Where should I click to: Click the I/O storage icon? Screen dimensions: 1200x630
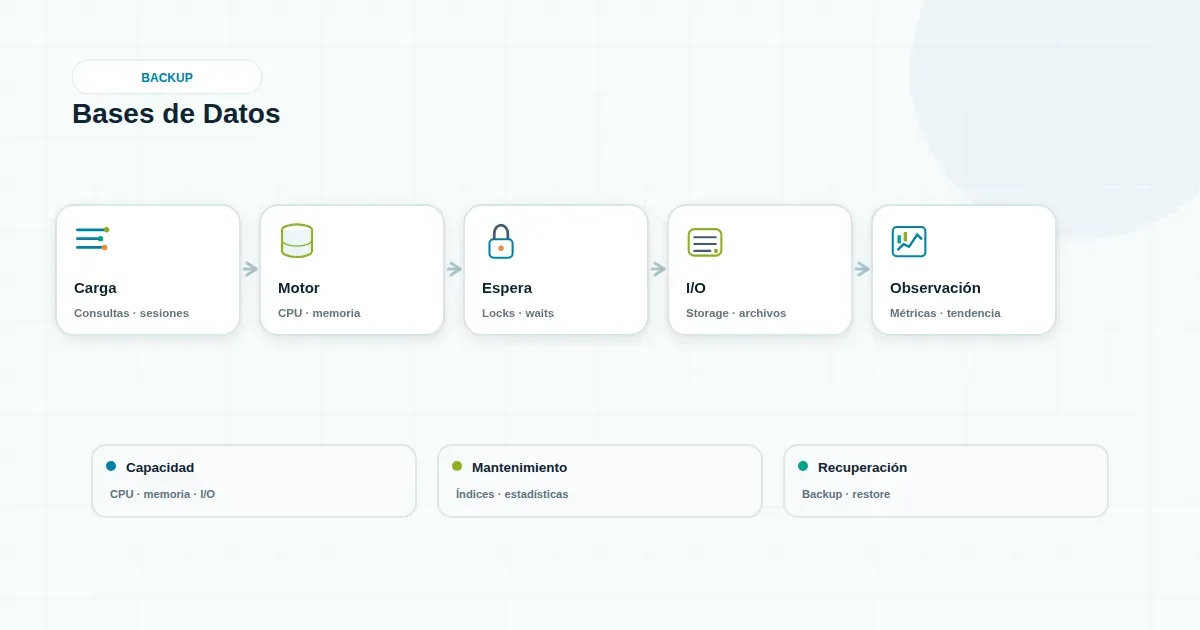pos(704,241)
